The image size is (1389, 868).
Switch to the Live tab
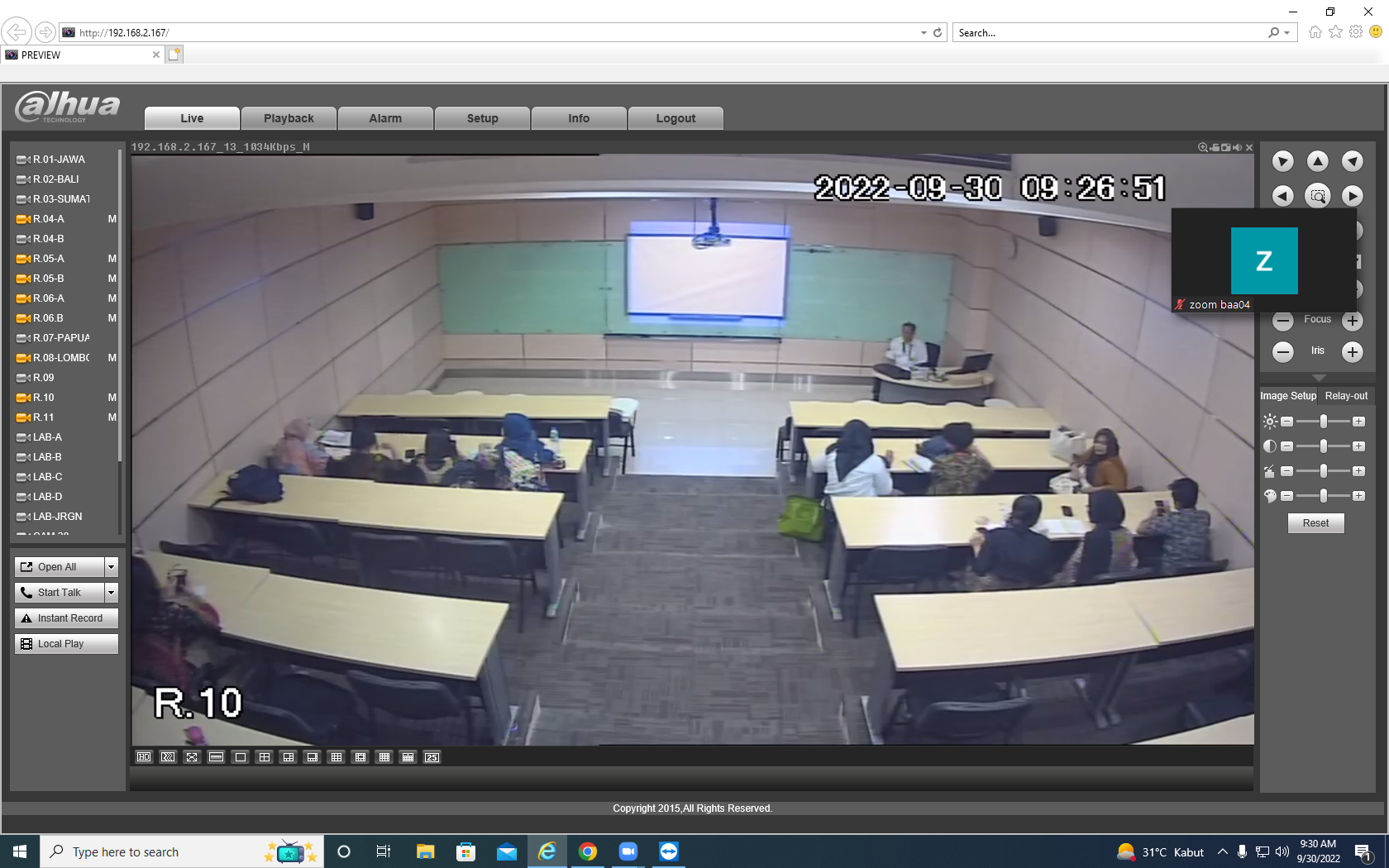pos(192,118)
